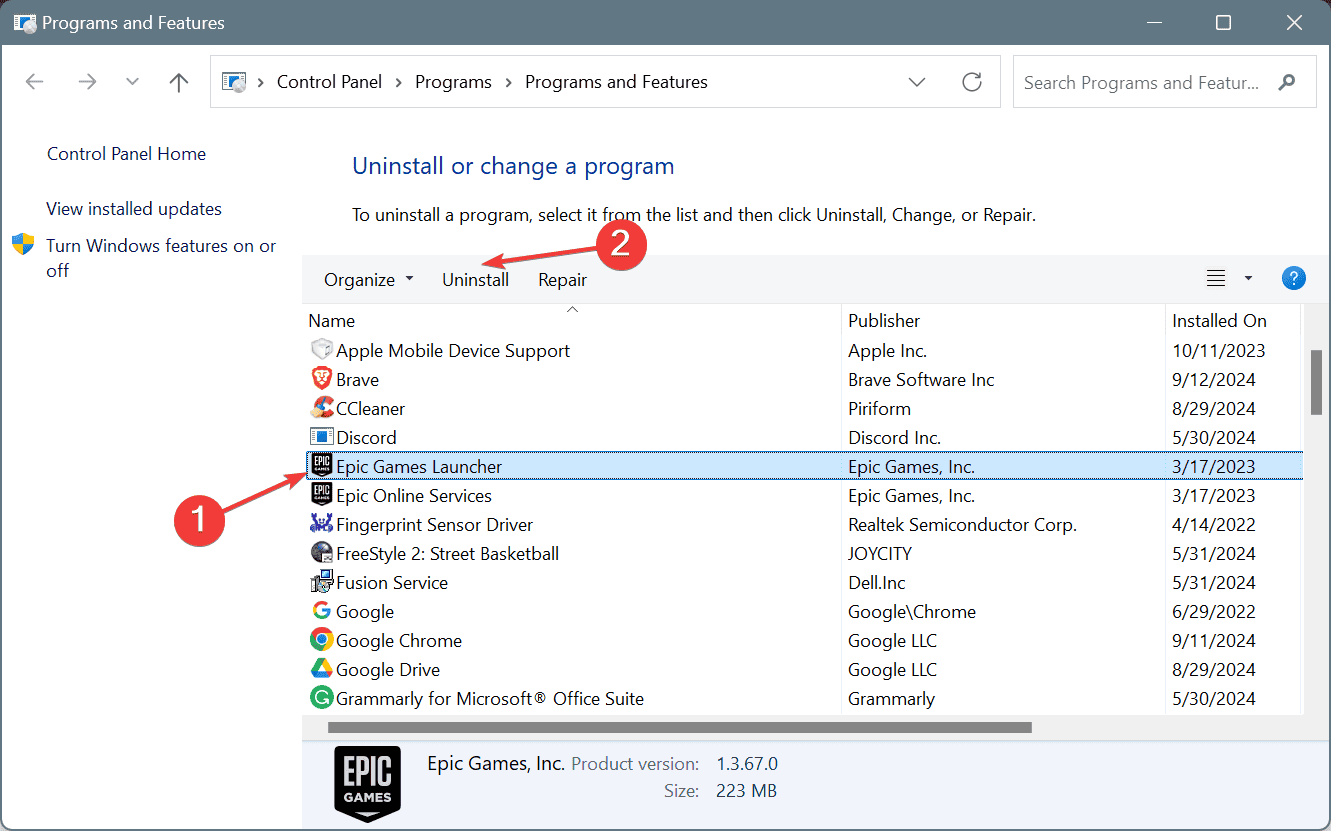
Task: Click the CCleaner program icon
Action: [321, 408]
